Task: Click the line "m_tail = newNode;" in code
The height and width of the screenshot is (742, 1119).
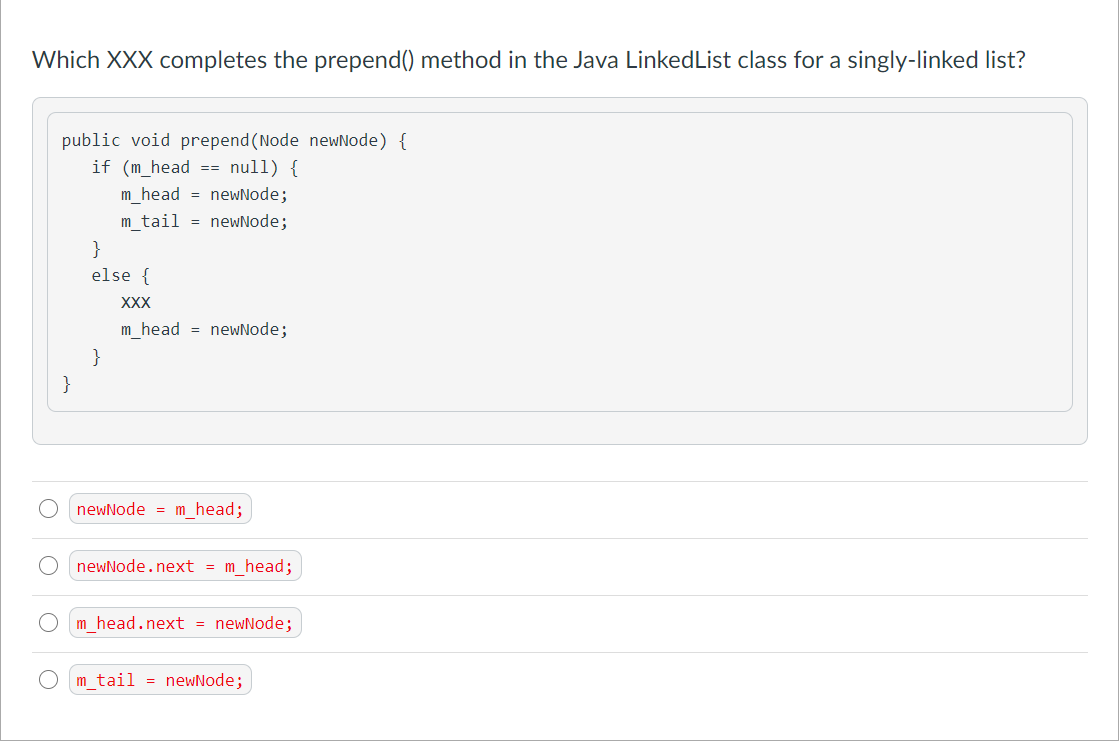Action: pos(204,221)
